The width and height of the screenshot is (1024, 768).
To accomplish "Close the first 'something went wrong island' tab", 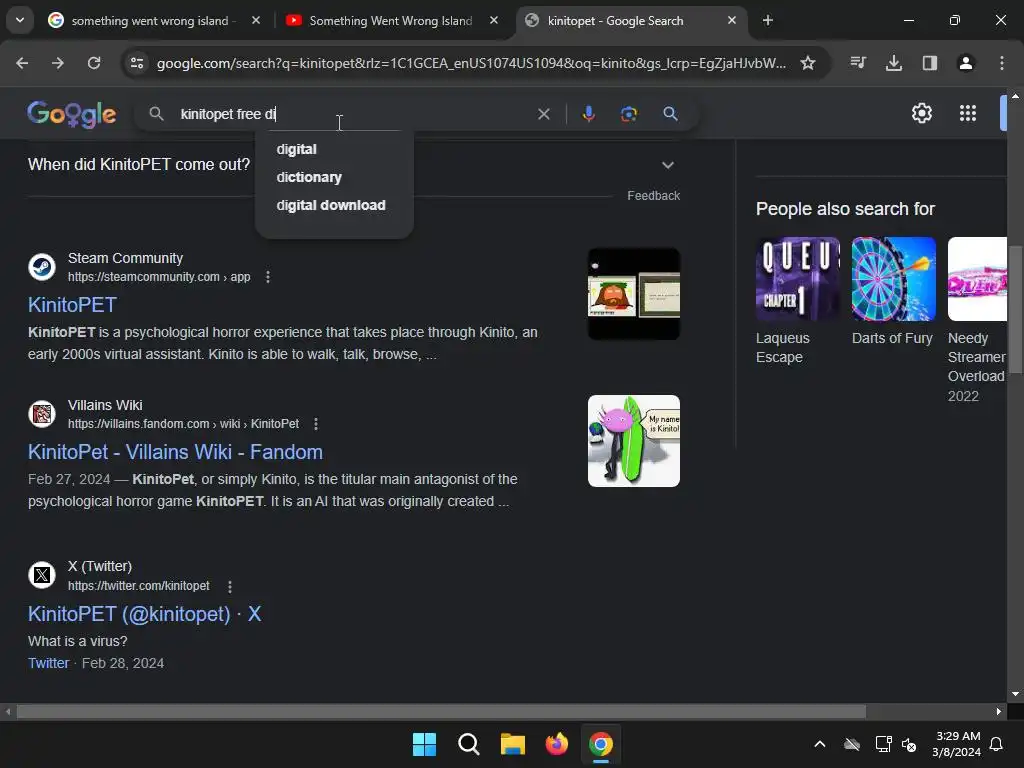I will (256, 20).
